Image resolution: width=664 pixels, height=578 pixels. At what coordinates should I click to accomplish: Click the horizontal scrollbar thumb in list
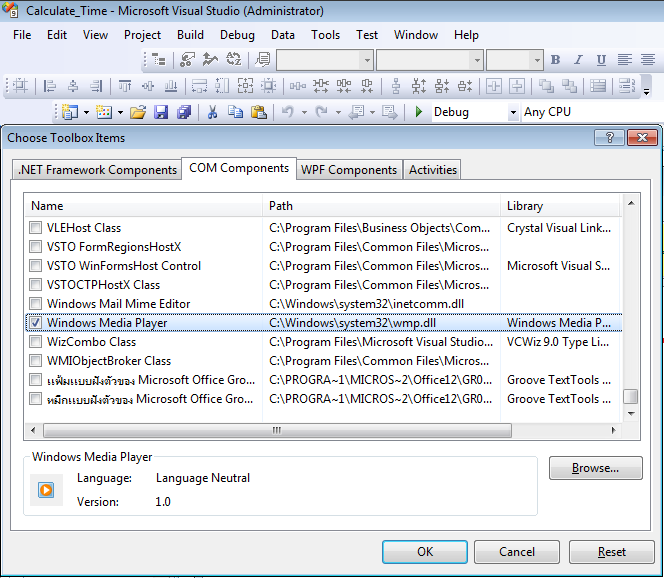click(277, 431)
